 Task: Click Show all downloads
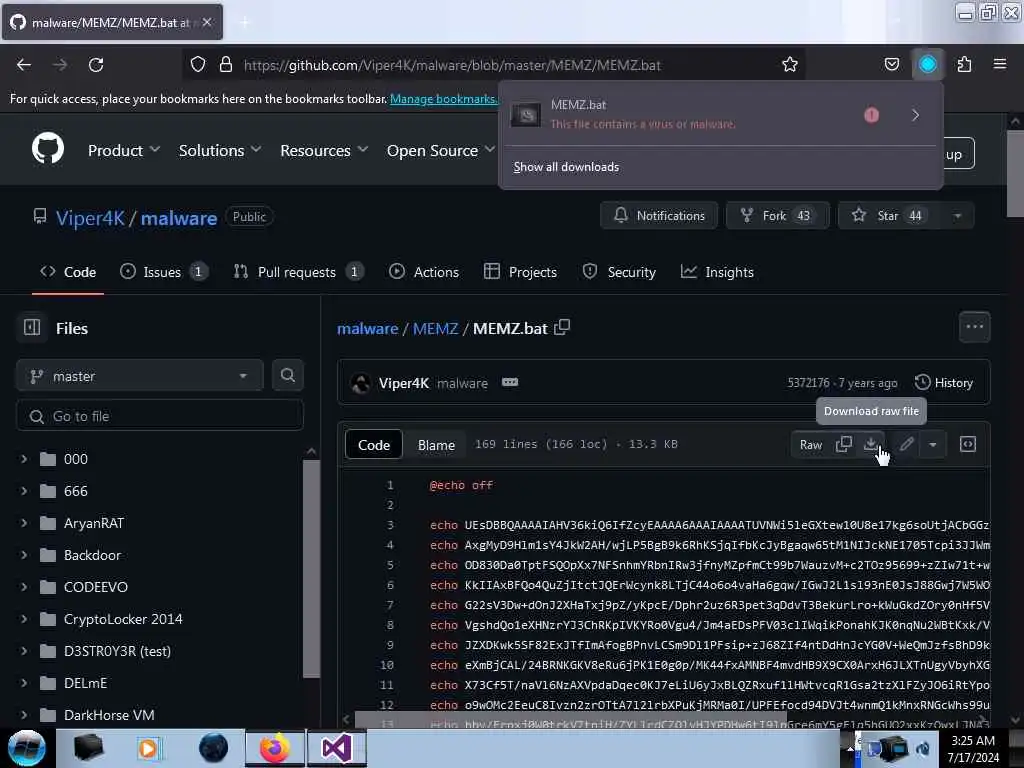566,167
